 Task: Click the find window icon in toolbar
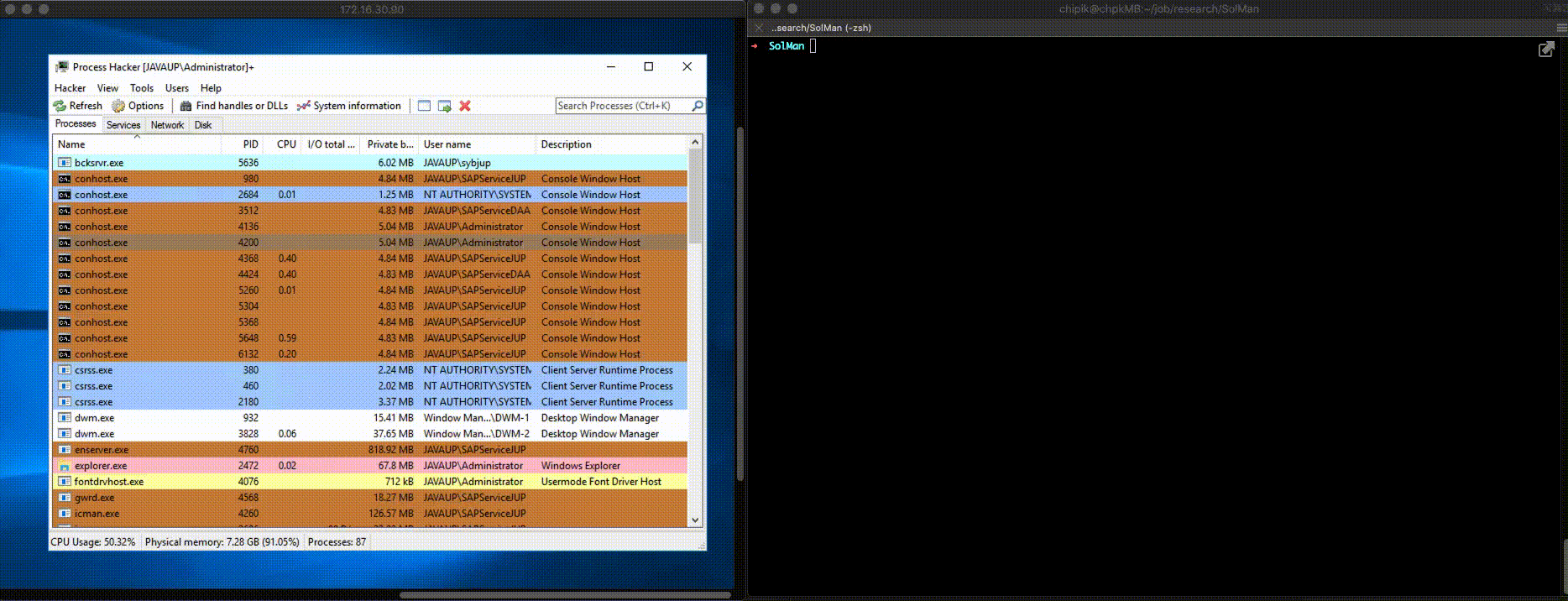(x=424, y=106)
